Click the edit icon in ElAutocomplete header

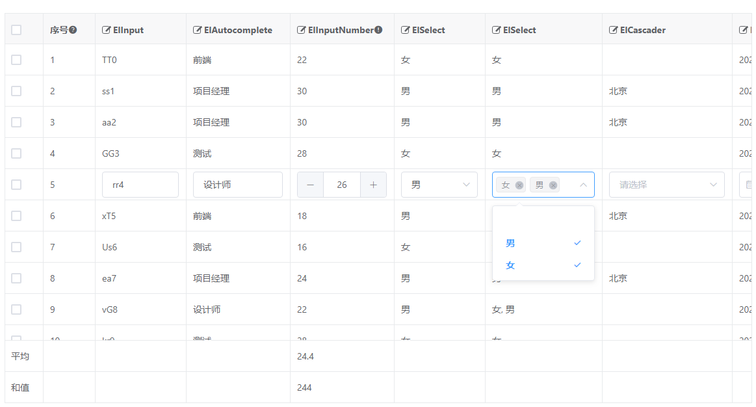197,30
